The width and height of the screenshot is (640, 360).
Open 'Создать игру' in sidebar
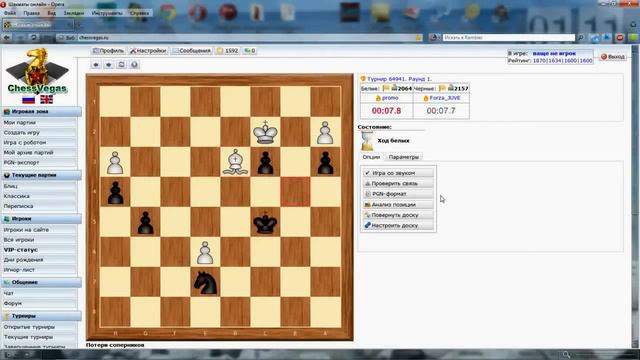(22, 133)
